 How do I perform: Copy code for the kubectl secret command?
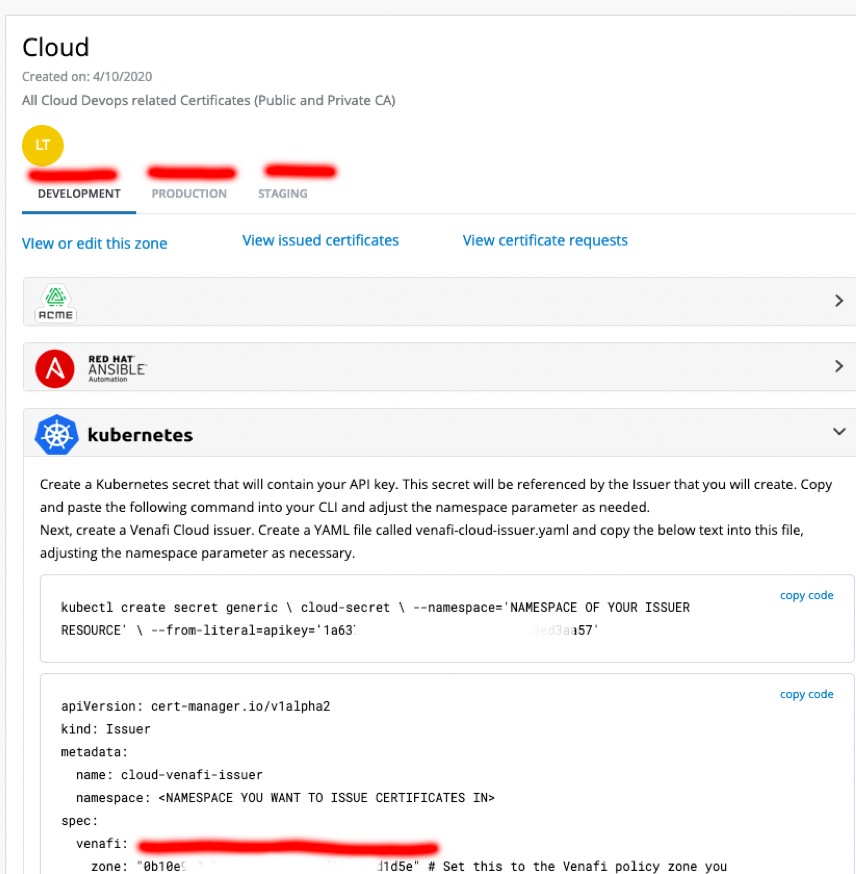(x=806, y=596)
